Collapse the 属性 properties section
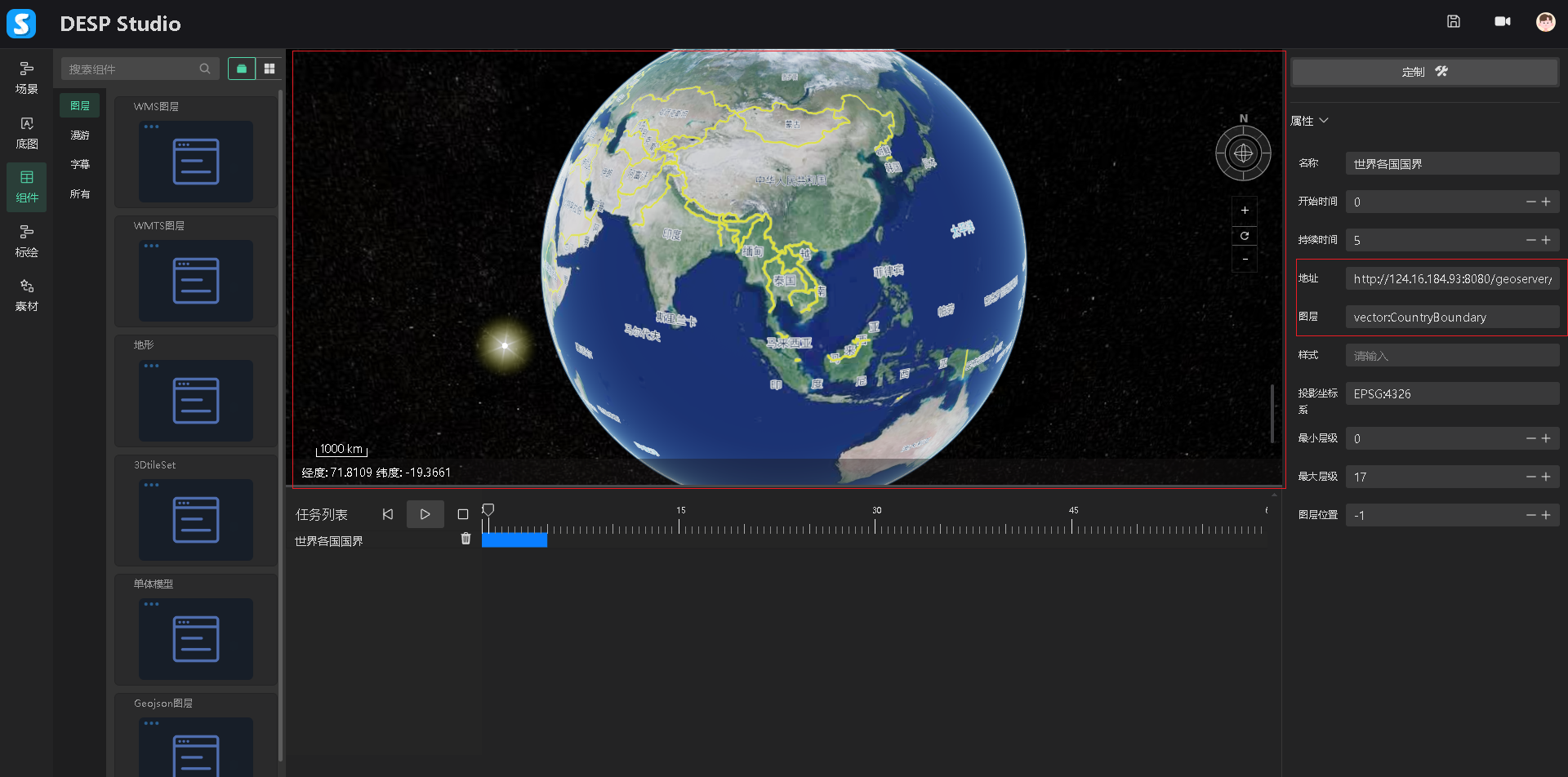Image resolution: width=1568 pixels, height=777 pixels. (1324, 121)
